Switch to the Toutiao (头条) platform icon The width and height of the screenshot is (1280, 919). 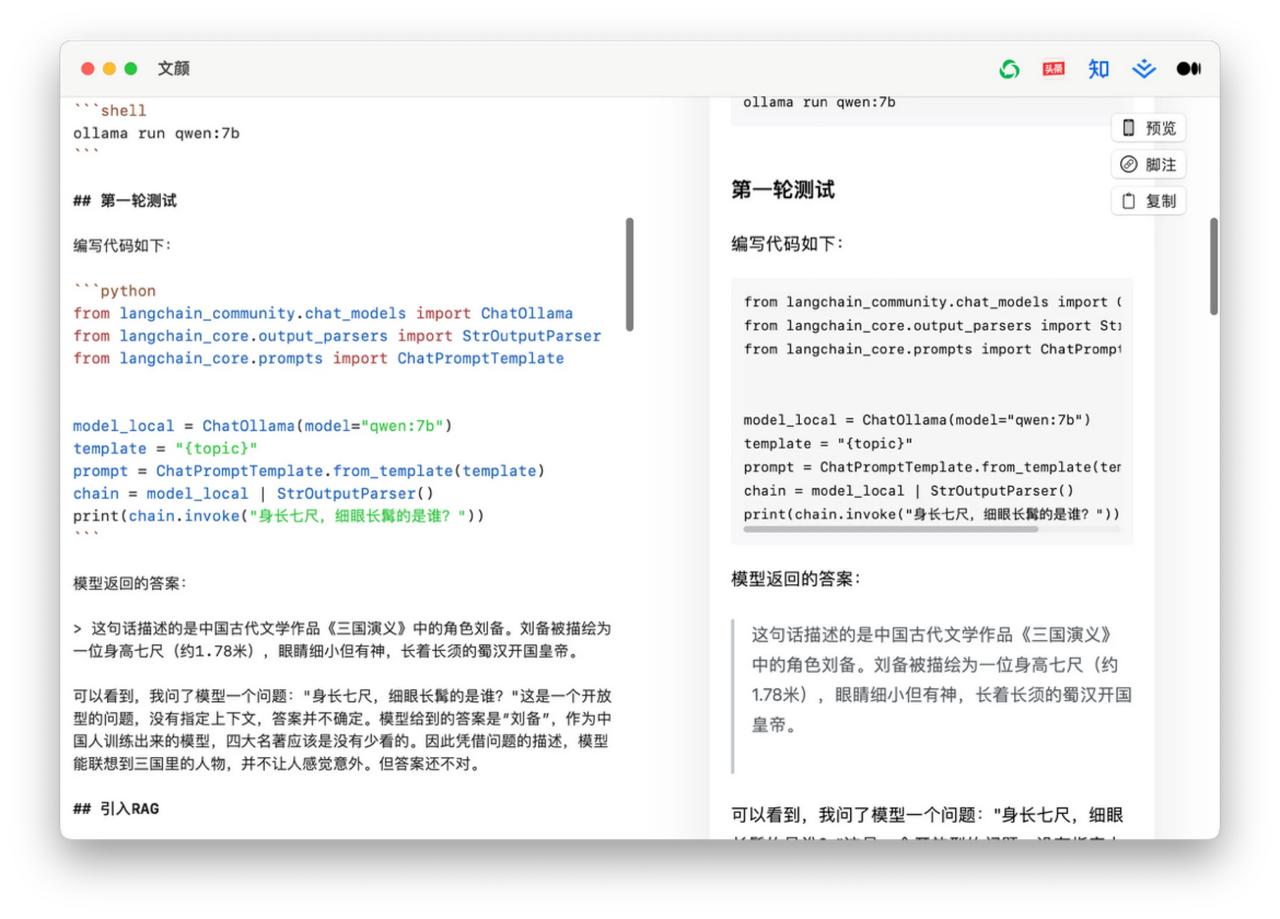pos(1054,69)
